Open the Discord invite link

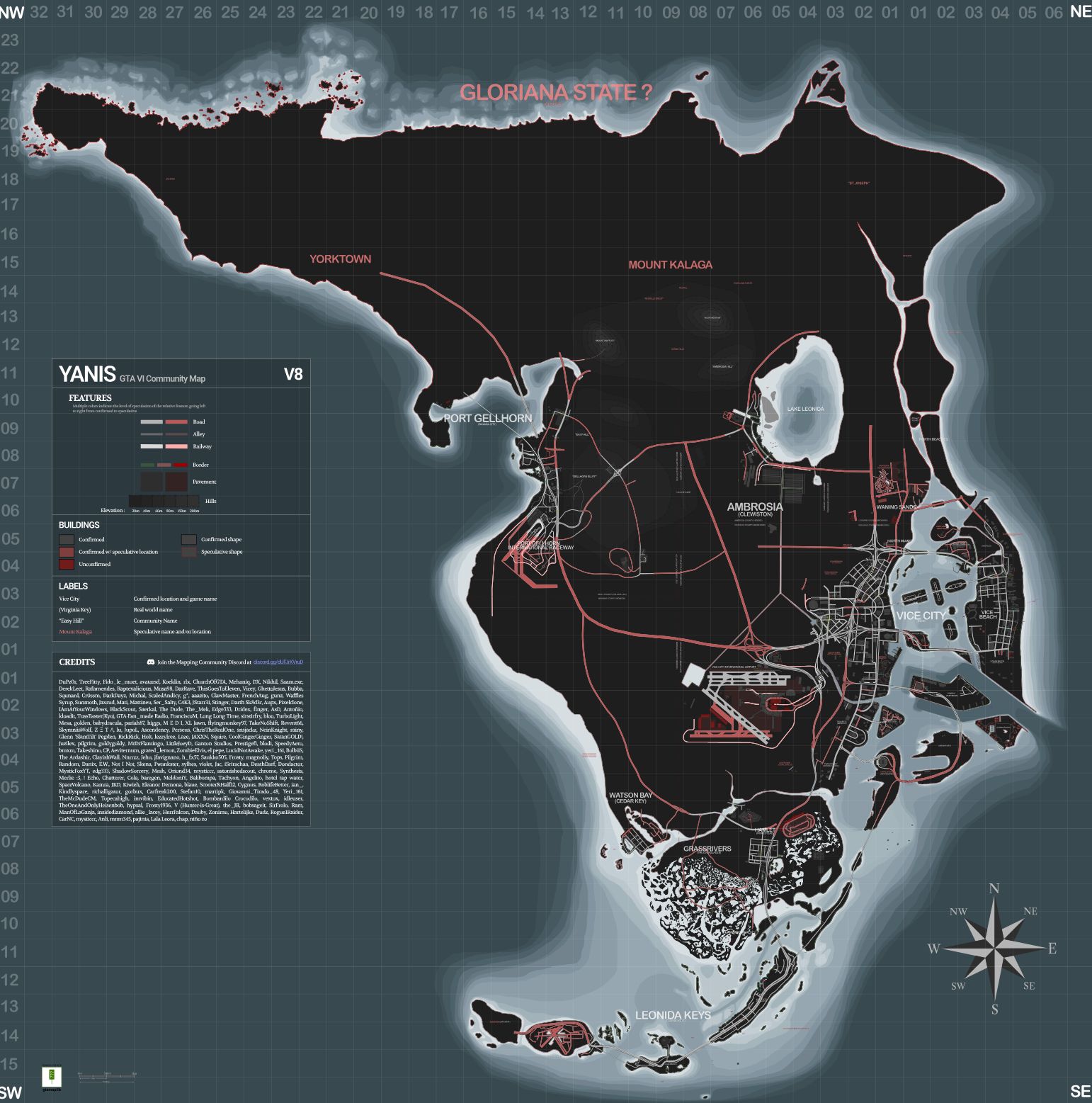tap(278, 662)
